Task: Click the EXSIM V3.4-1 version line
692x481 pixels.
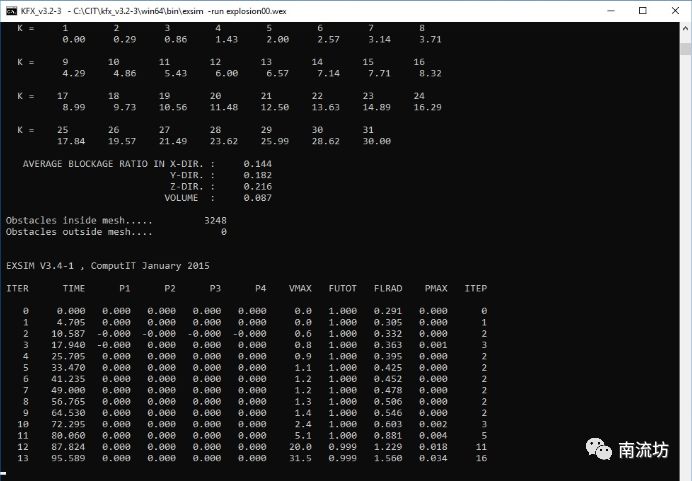Action: (108, 265)
